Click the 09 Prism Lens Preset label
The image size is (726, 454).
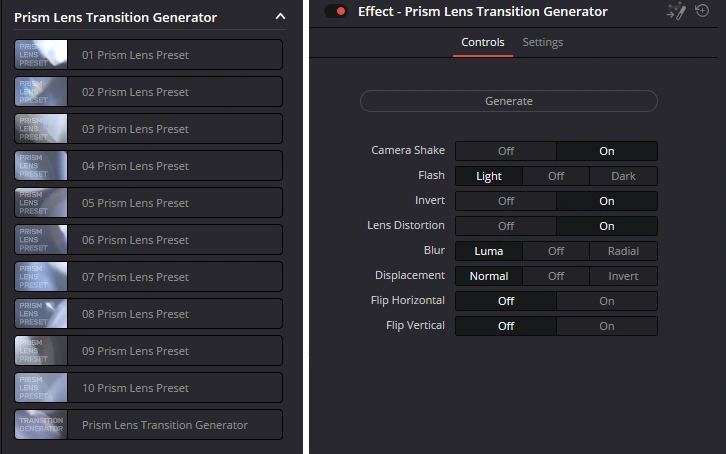click(135, 351)
